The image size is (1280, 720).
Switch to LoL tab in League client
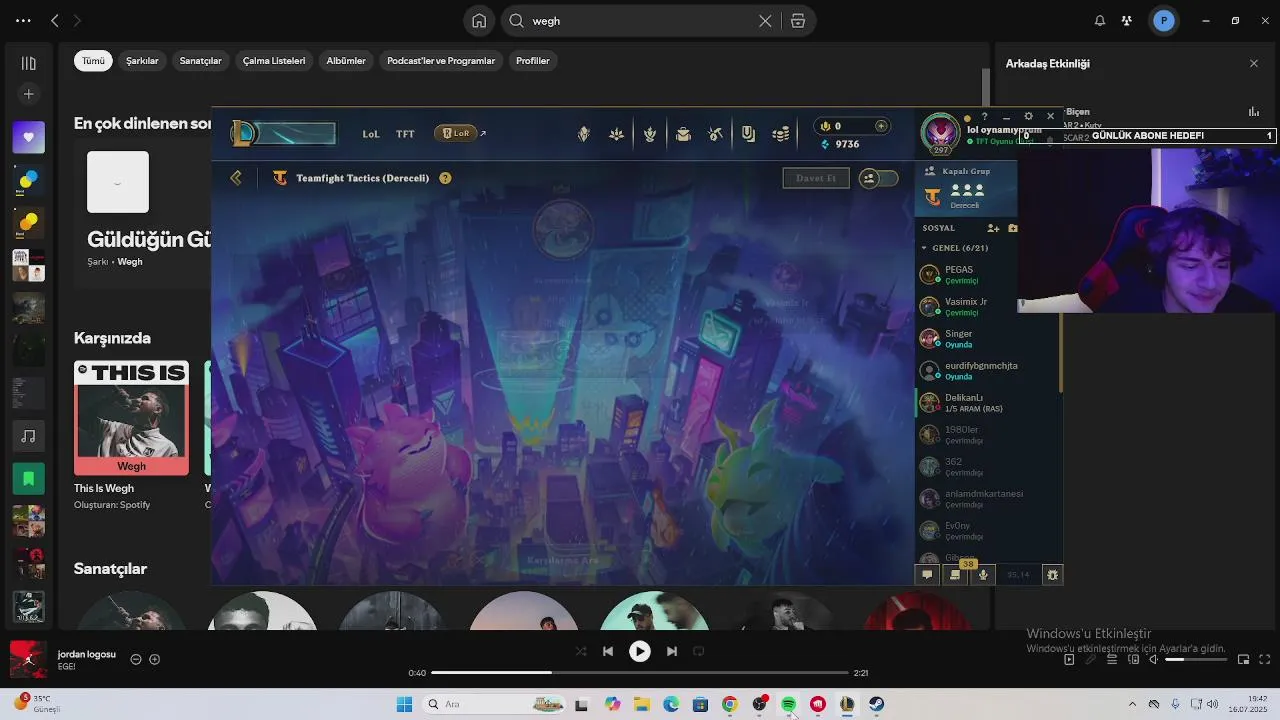[371, 134]
